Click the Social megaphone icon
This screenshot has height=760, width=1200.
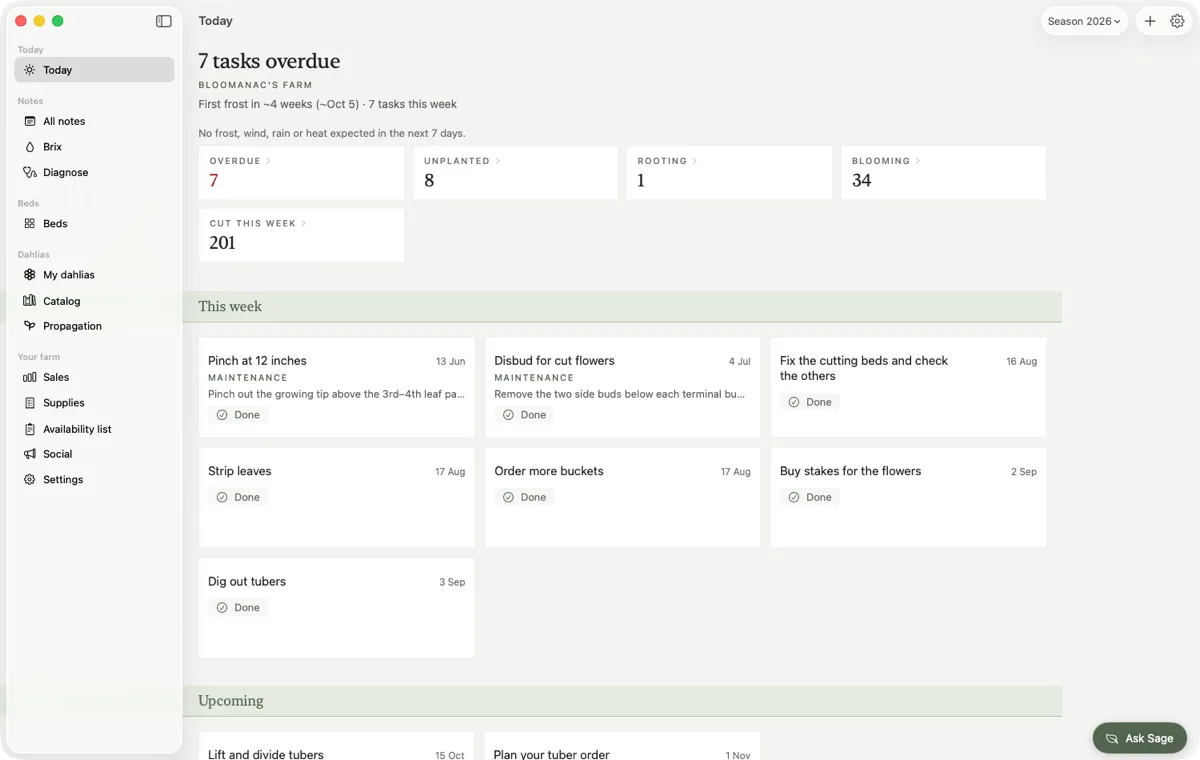pyautogui.click(x=30, y=454)
